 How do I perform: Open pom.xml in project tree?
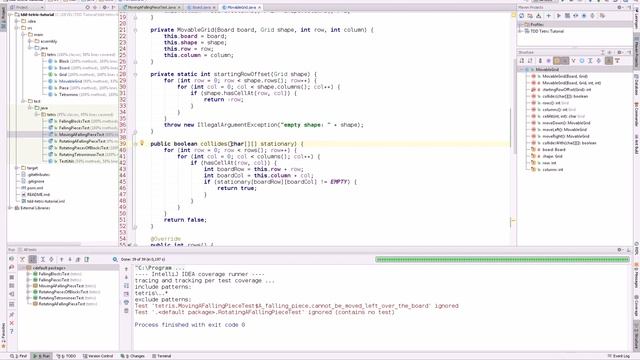[x=35, y=188]
